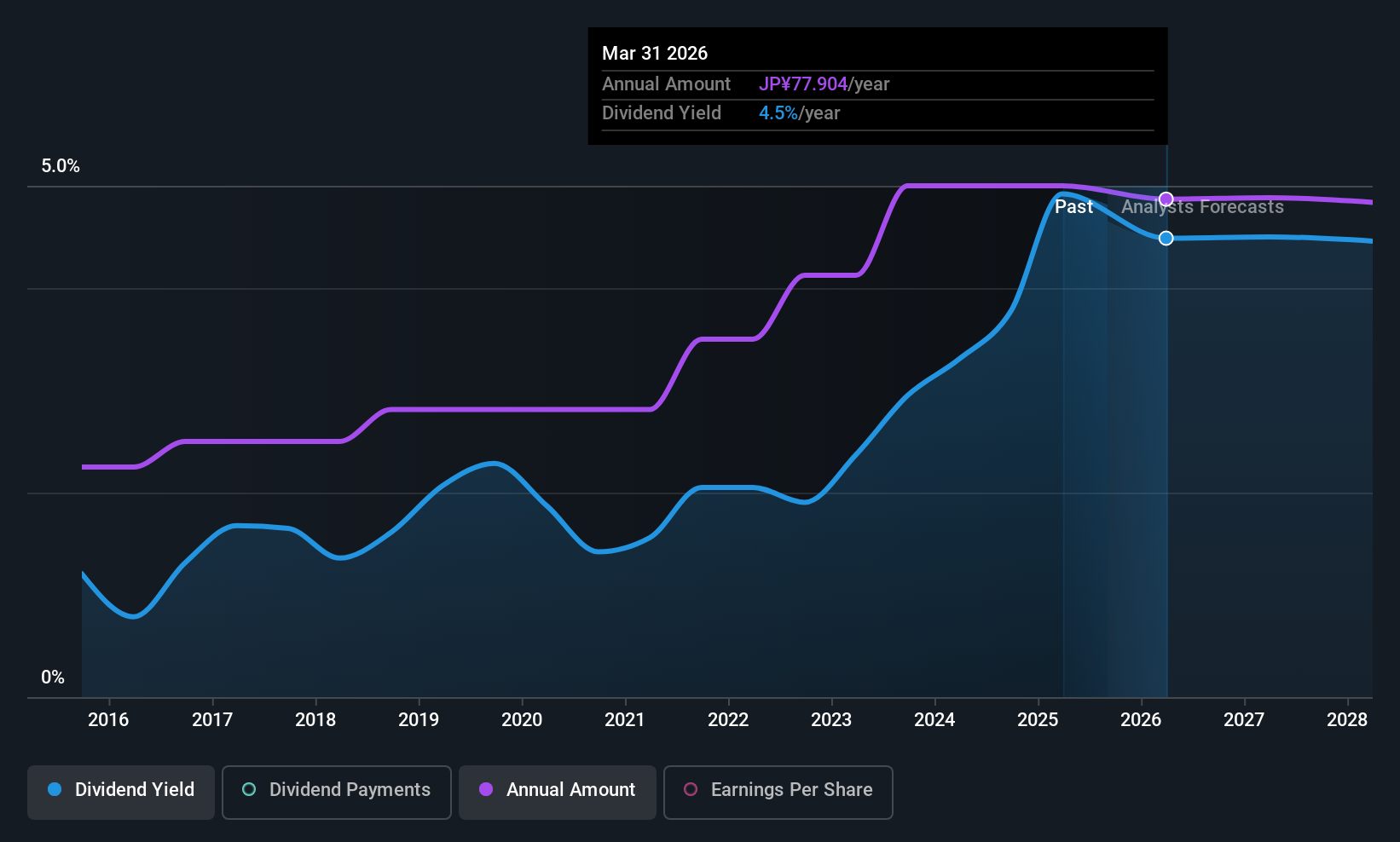Image resolution: width=1400 pixels, height=842 pixels.
Task: Click the 2024 x-axis label
Action: pos(934,720)
